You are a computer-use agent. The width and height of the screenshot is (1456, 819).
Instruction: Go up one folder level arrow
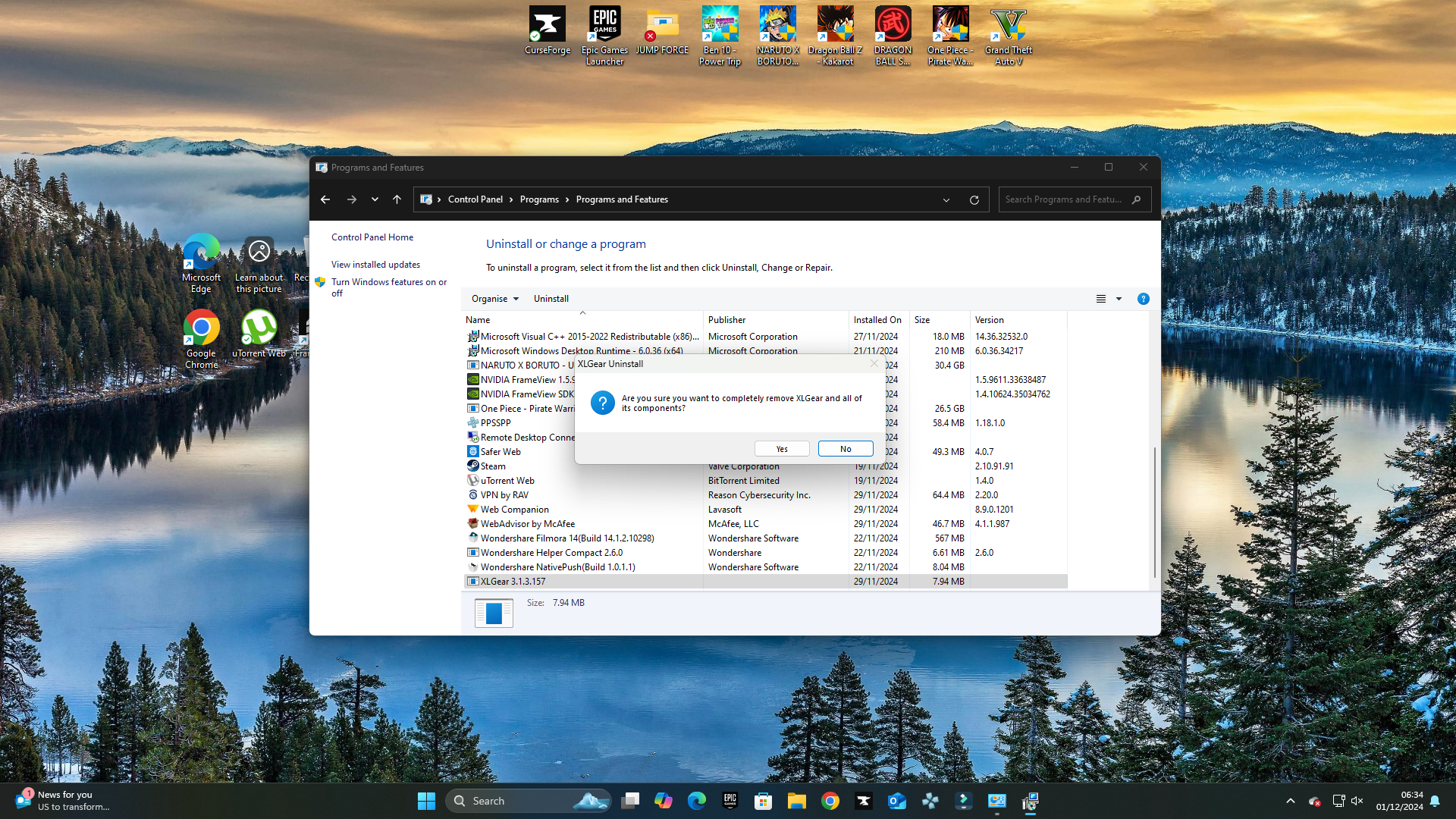397,199
